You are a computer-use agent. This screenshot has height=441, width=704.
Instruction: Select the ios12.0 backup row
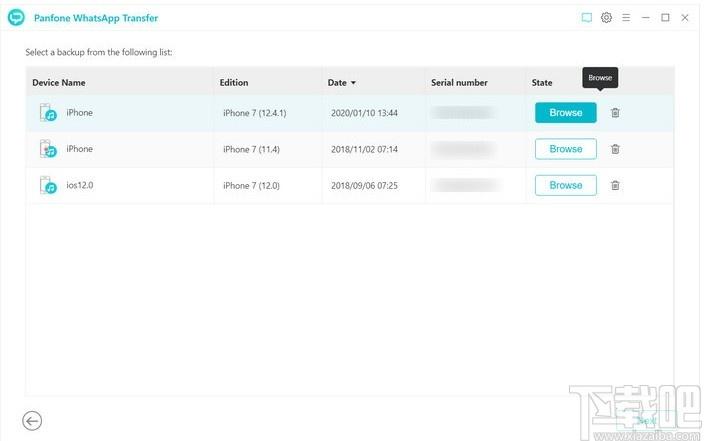(x=350, y=185)
